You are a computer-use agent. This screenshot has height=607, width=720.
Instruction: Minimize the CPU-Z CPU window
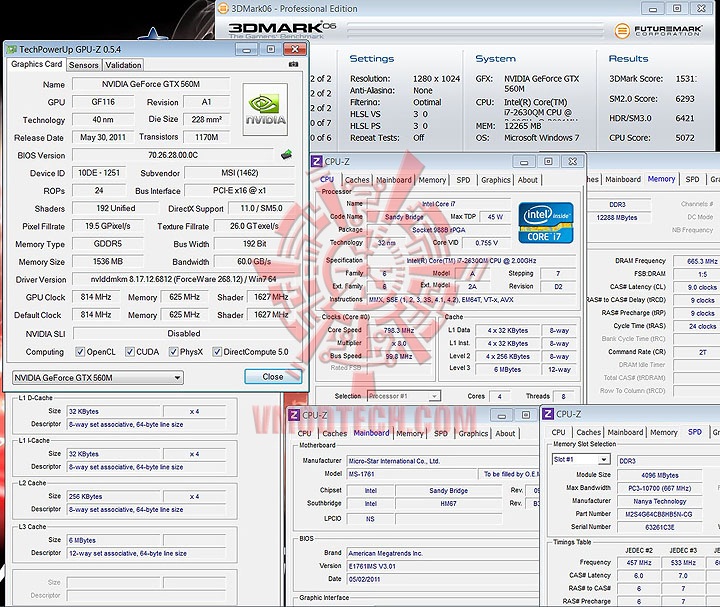coord(524,162)
